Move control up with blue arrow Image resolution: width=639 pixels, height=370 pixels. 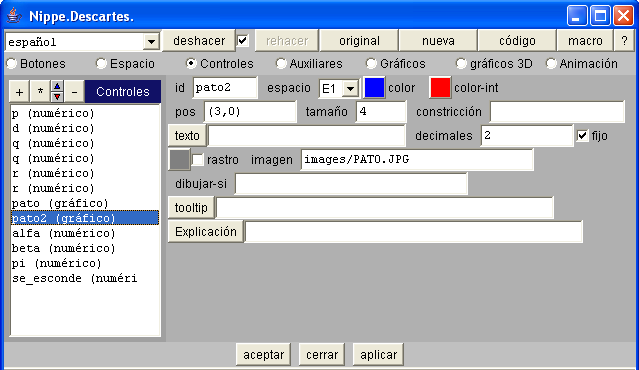click(x=57, y=86)
